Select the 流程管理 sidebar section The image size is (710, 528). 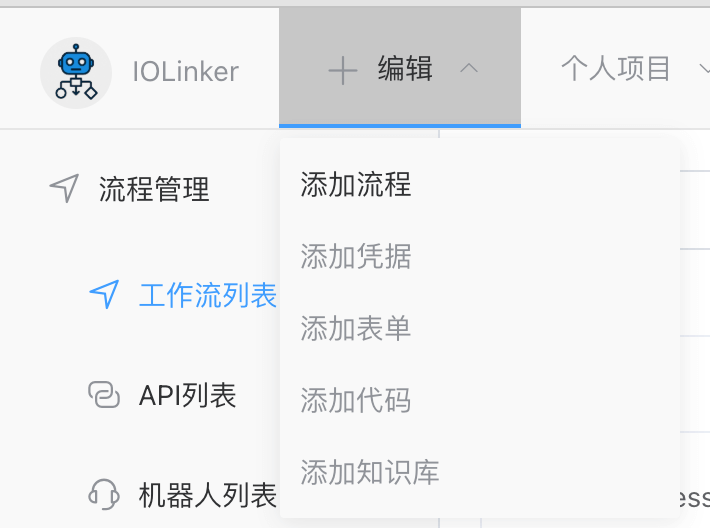click(x=154, y=189)
